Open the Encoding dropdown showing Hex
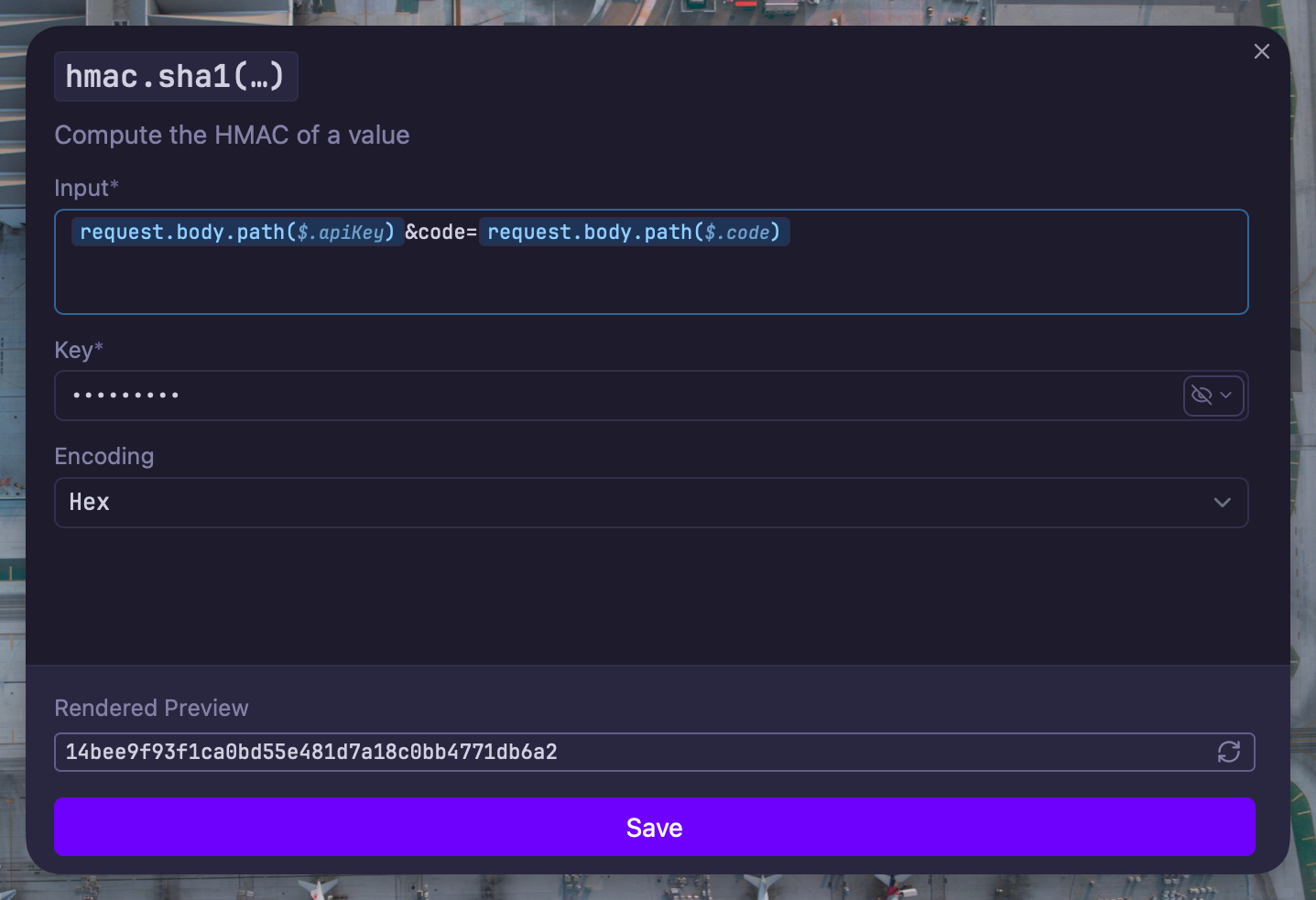Viewport: 1316px width, 900px height. (x=641, y=503)
